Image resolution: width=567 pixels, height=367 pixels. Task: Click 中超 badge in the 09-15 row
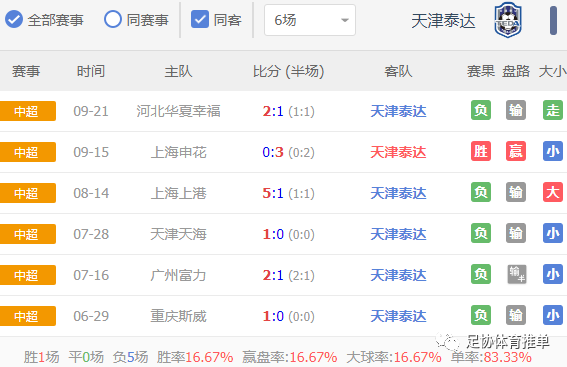coord(28,152)
